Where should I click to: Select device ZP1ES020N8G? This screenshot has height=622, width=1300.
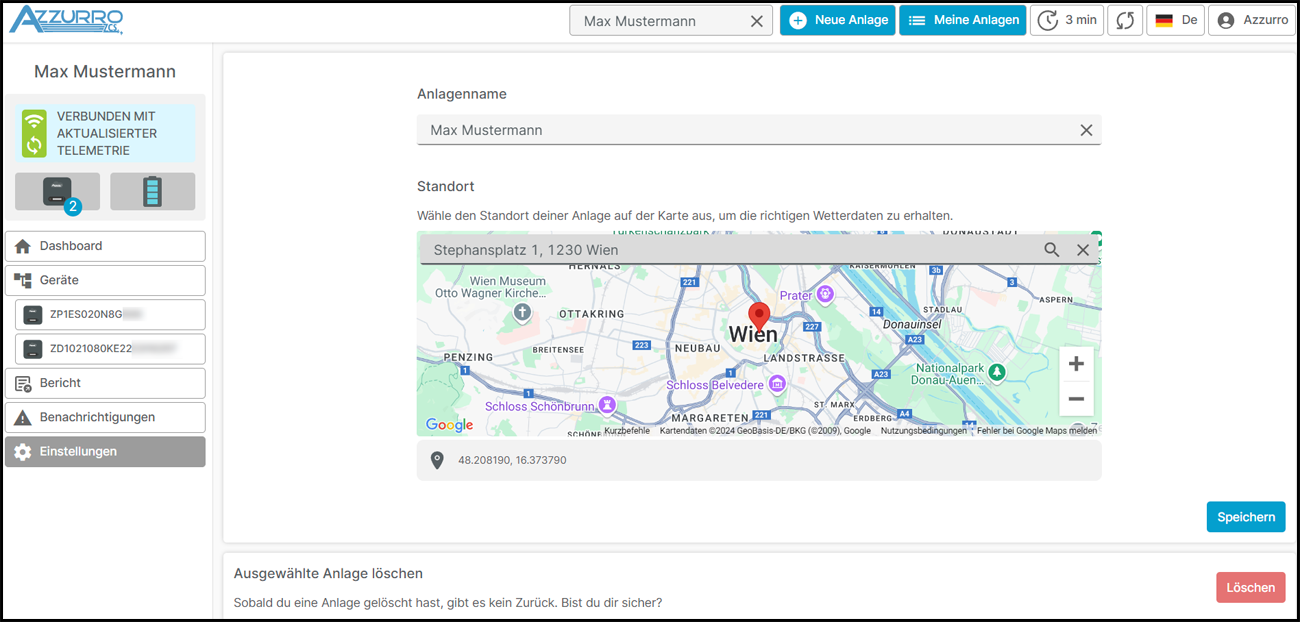pos(110,314)
